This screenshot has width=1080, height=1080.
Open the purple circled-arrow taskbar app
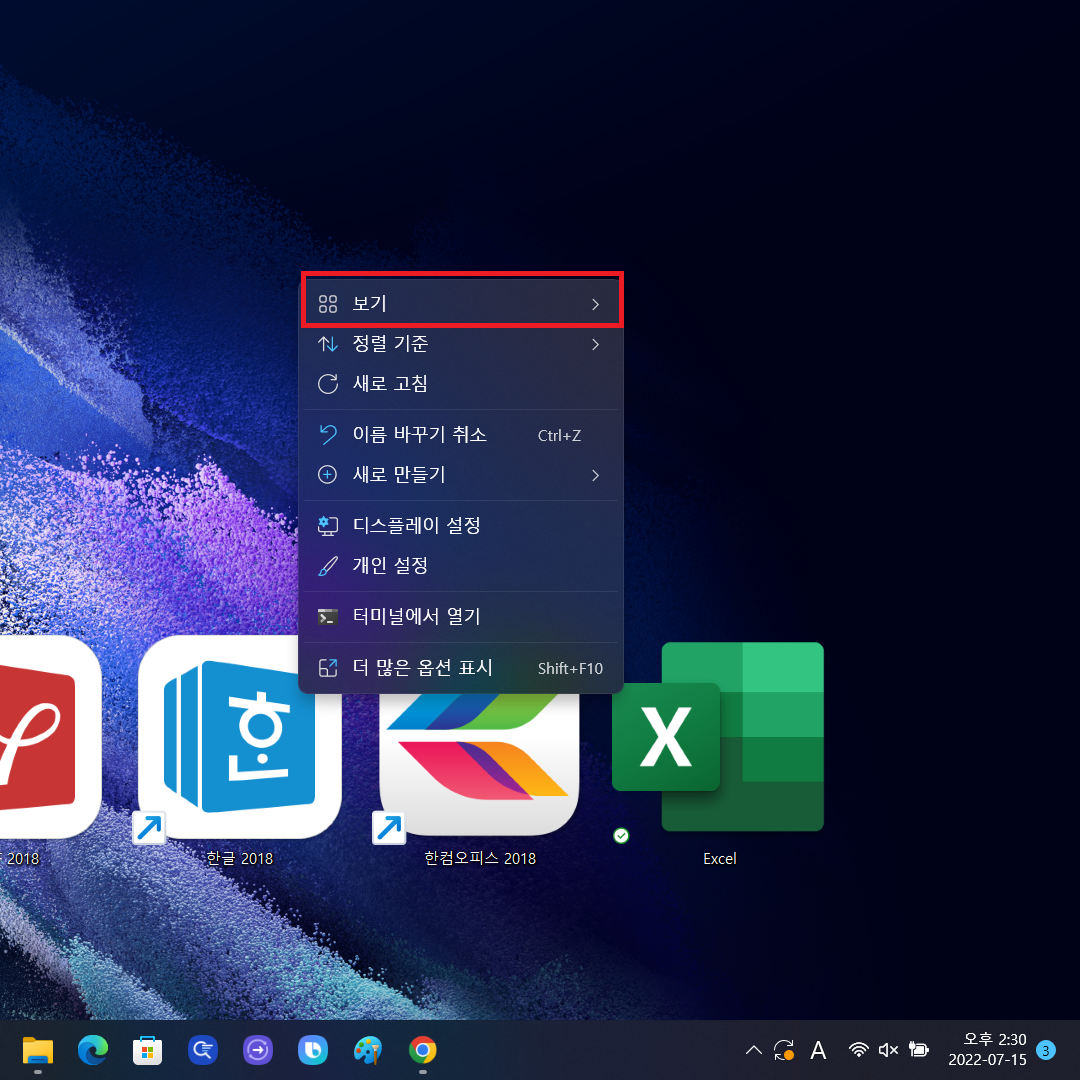coord(258,1050)
